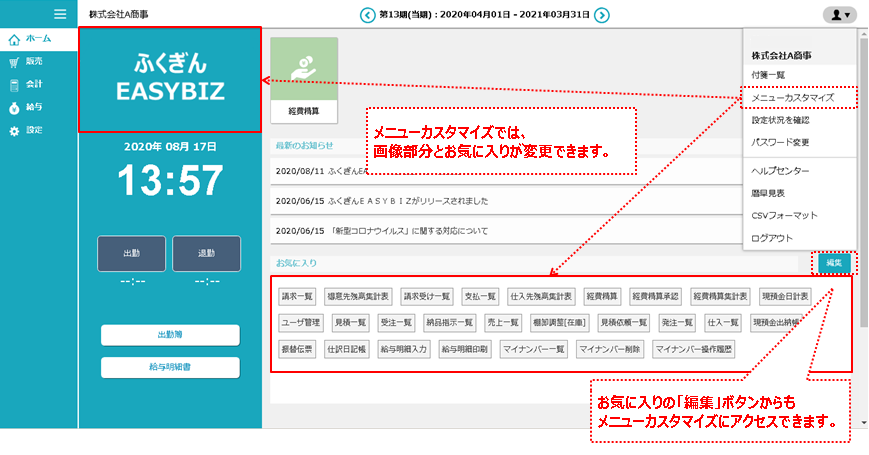Select 給与 label in the sidebar
The image size is (869, 455).
[34, 107]
